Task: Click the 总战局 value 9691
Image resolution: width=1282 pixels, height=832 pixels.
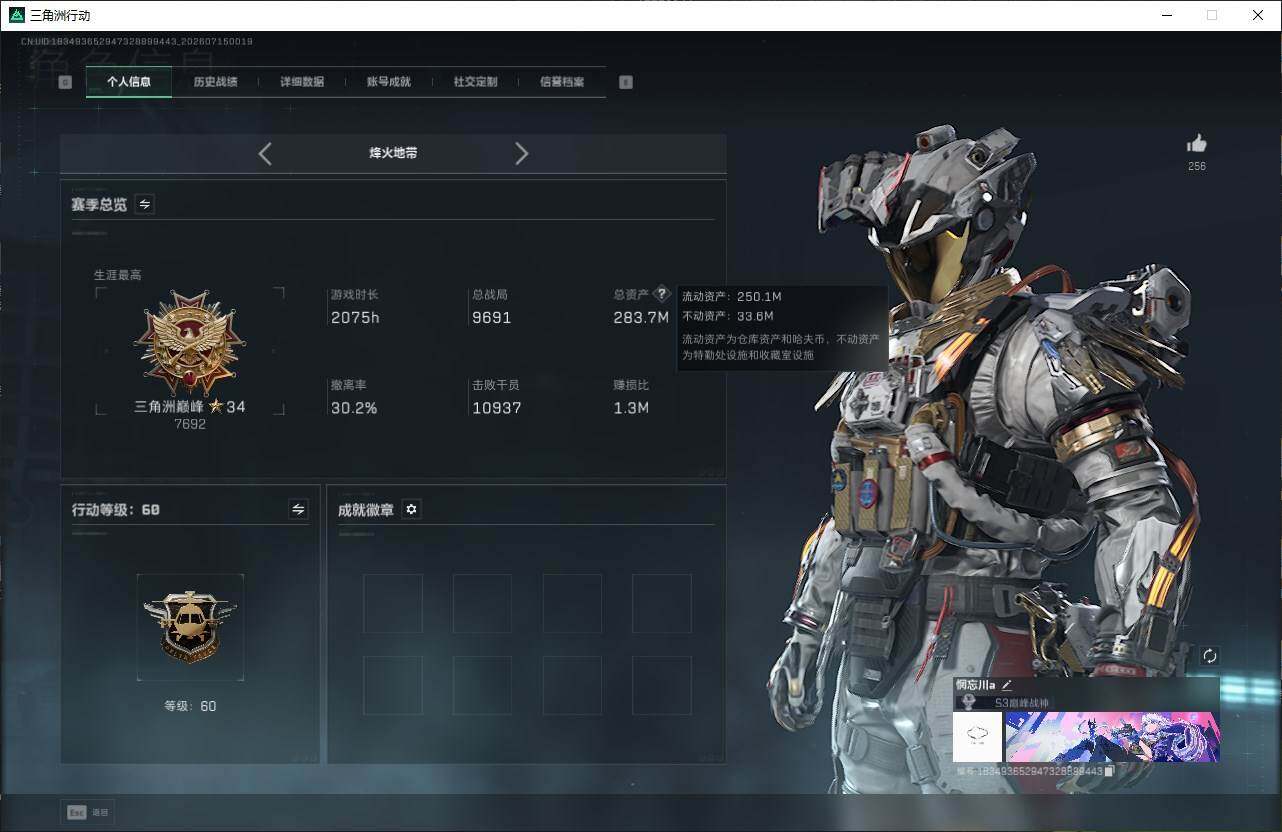Action: coord(491,317)
